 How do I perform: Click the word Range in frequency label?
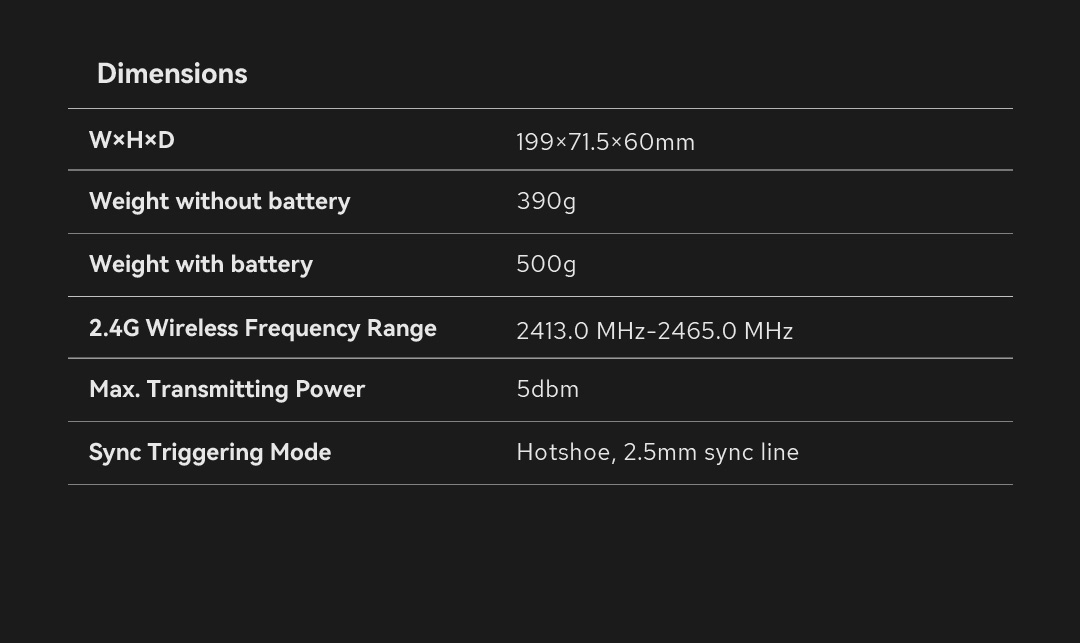(402, 328)
